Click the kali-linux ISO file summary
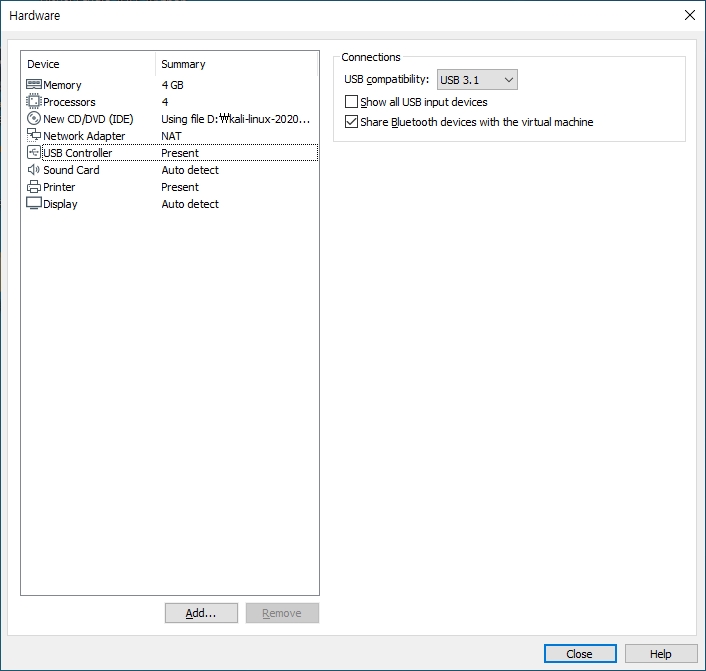 tap(235, 119)
